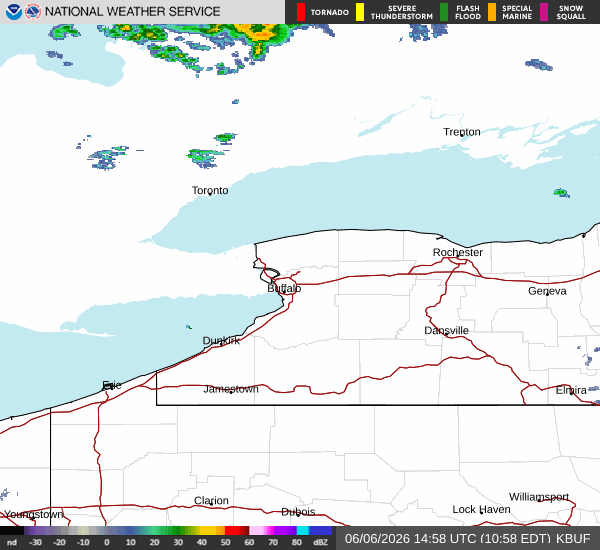This screenshot has height=550, width=600.
Task: Click the yellow-orange storm core at top
Action: pos(262,34)
